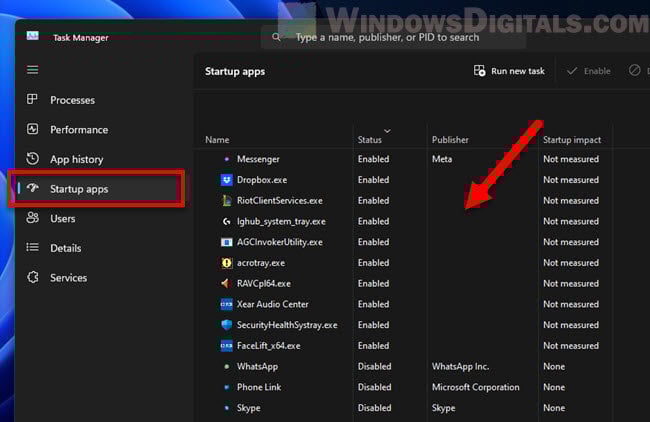Click the Messenger app dot icon
650x422 pixels.
[226, 159]
